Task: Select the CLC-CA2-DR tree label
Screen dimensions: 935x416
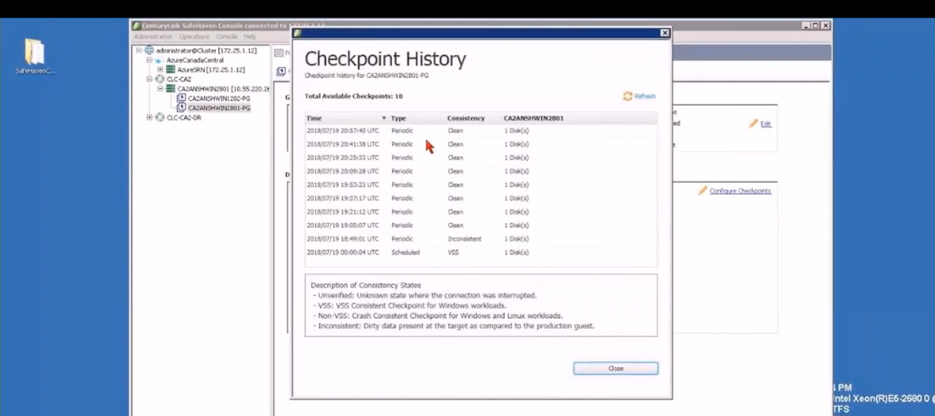Action: (184, 117)
